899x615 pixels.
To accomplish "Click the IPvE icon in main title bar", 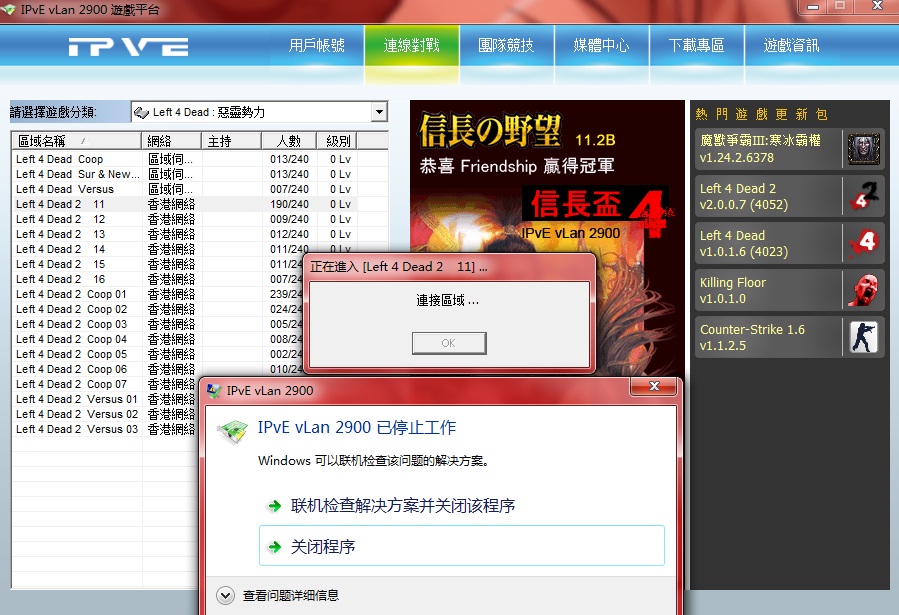I will pyautogui.click(x=8, y=9).
